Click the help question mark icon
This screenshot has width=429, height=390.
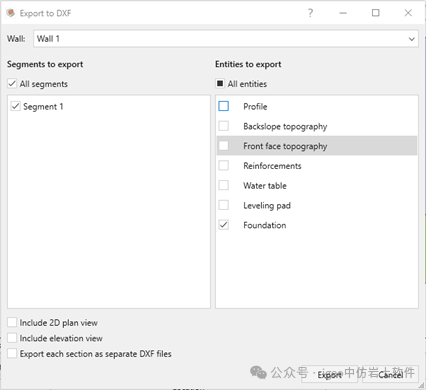pyautogui.click(x=310, y=13)
